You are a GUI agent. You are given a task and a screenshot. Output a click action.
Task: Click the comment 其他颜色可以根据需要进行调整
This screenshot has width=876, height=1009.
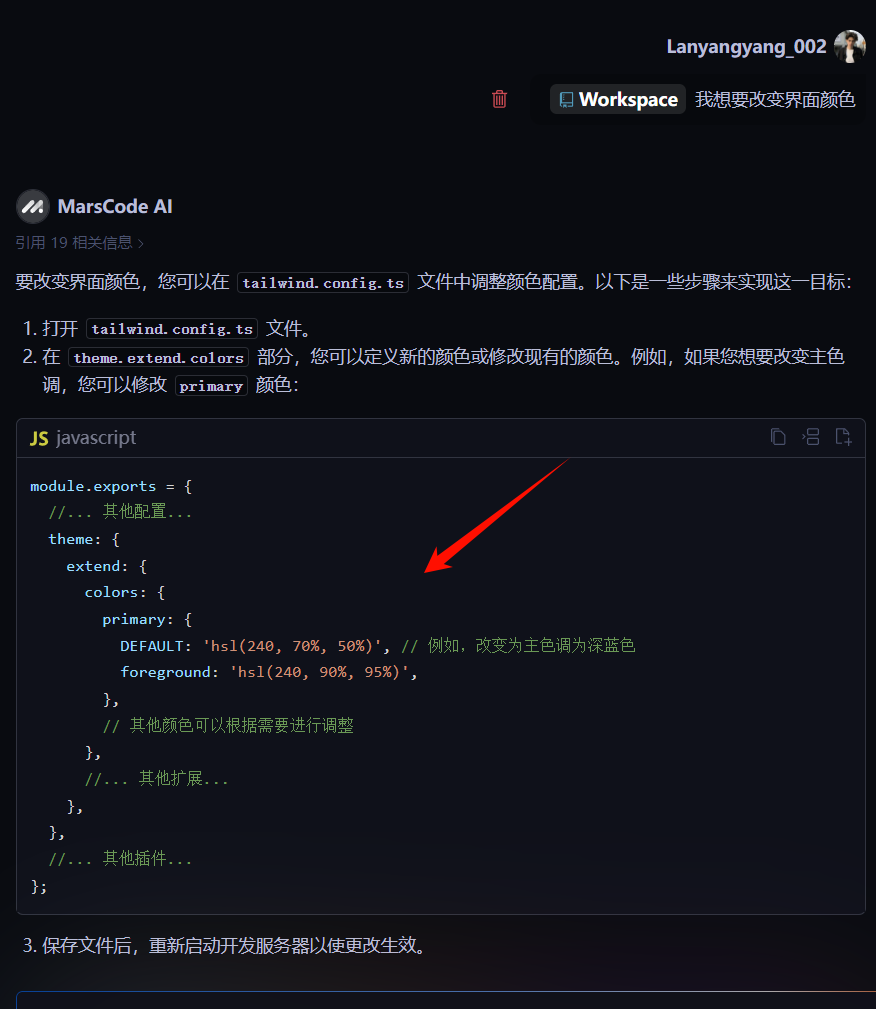coord(228,726)
